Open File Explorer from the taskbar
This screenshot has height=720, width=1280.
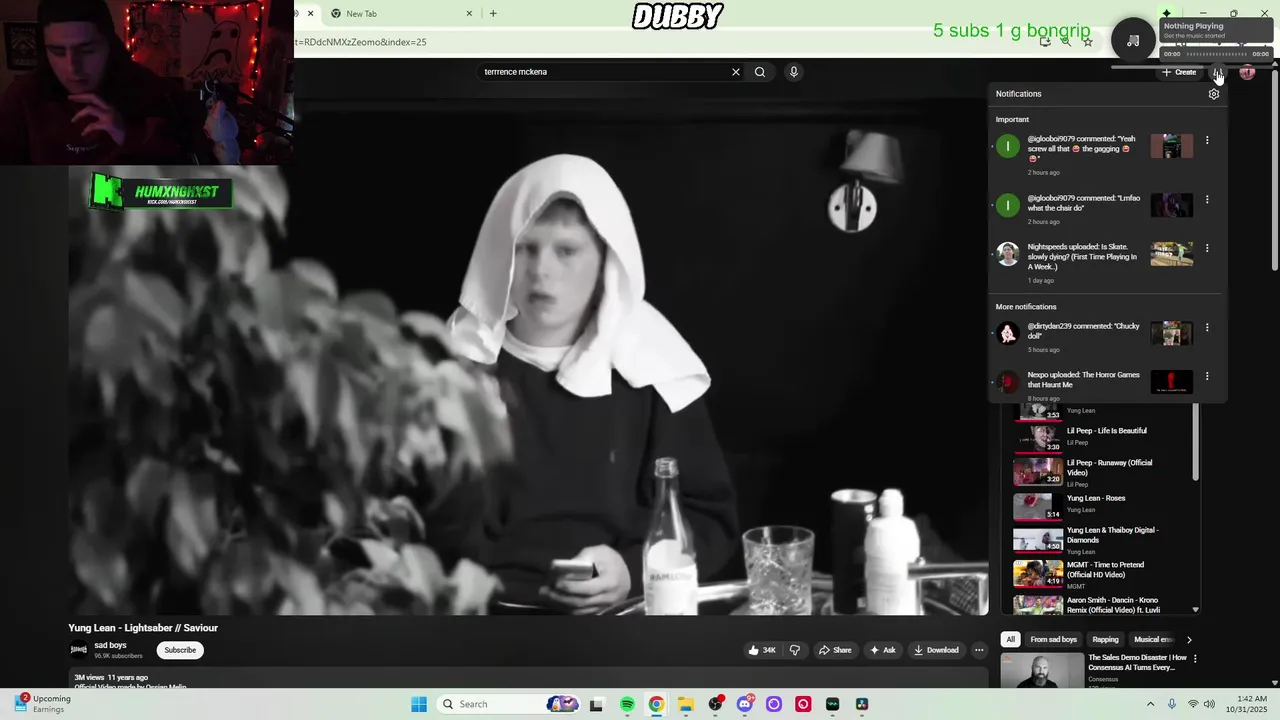point(686,704)
